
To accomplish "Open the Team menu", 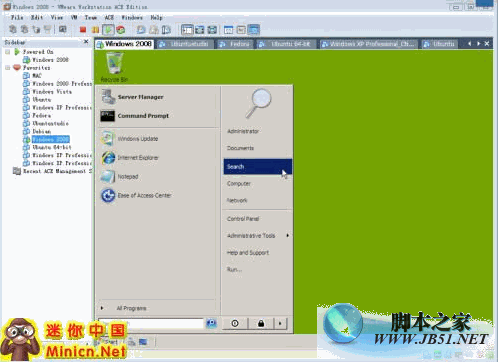I will (91, 17).
